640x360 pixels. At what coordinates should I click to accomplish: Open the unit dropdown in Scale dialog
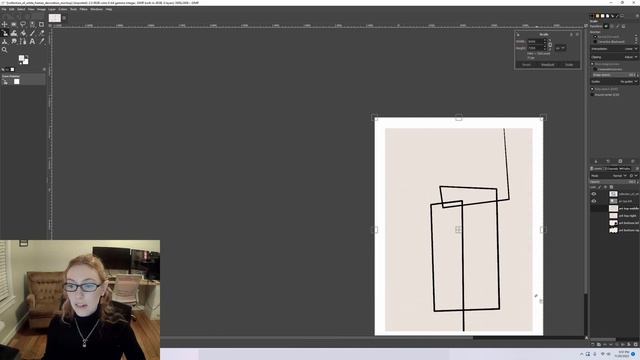click(560, 48)
